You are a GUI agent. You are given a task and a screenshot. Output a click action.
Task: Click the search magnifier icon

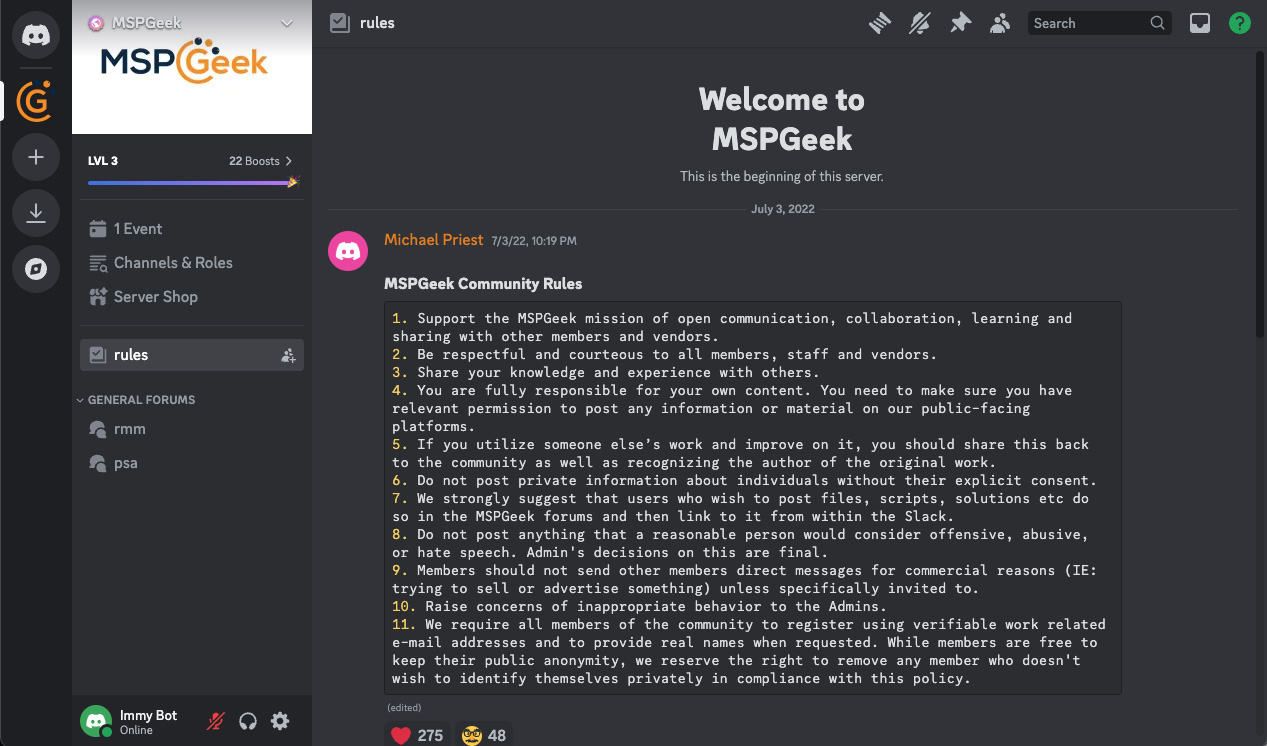(1157, 23)
